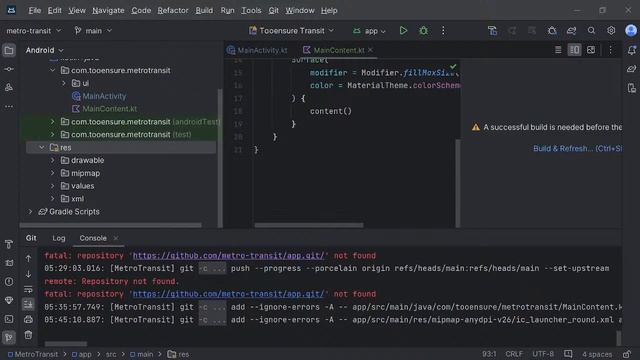
Task: Toggle file read-only lock status
Action: click(x=627, y=354)
